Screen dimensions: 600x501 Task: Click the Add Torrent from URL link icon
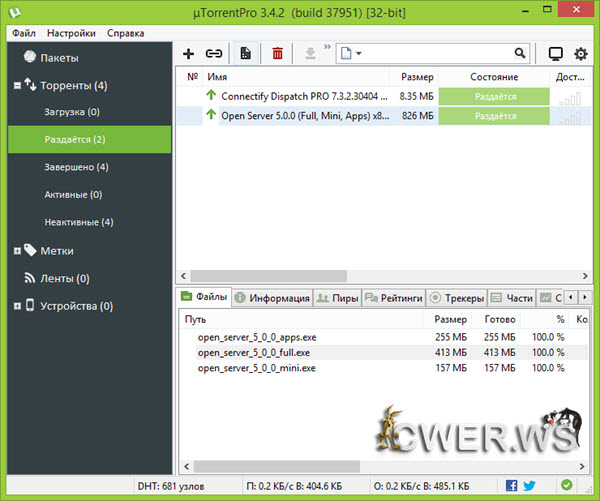214,53
